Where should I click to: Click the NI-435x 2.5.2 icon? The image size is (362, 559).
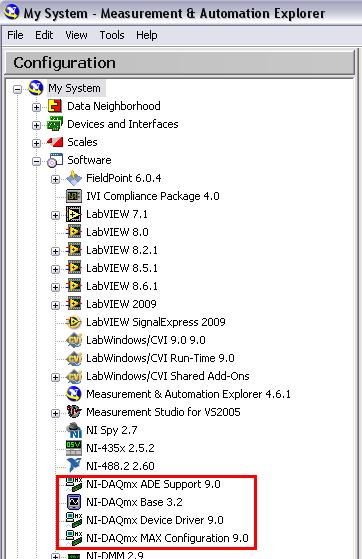tap(74, 448)
